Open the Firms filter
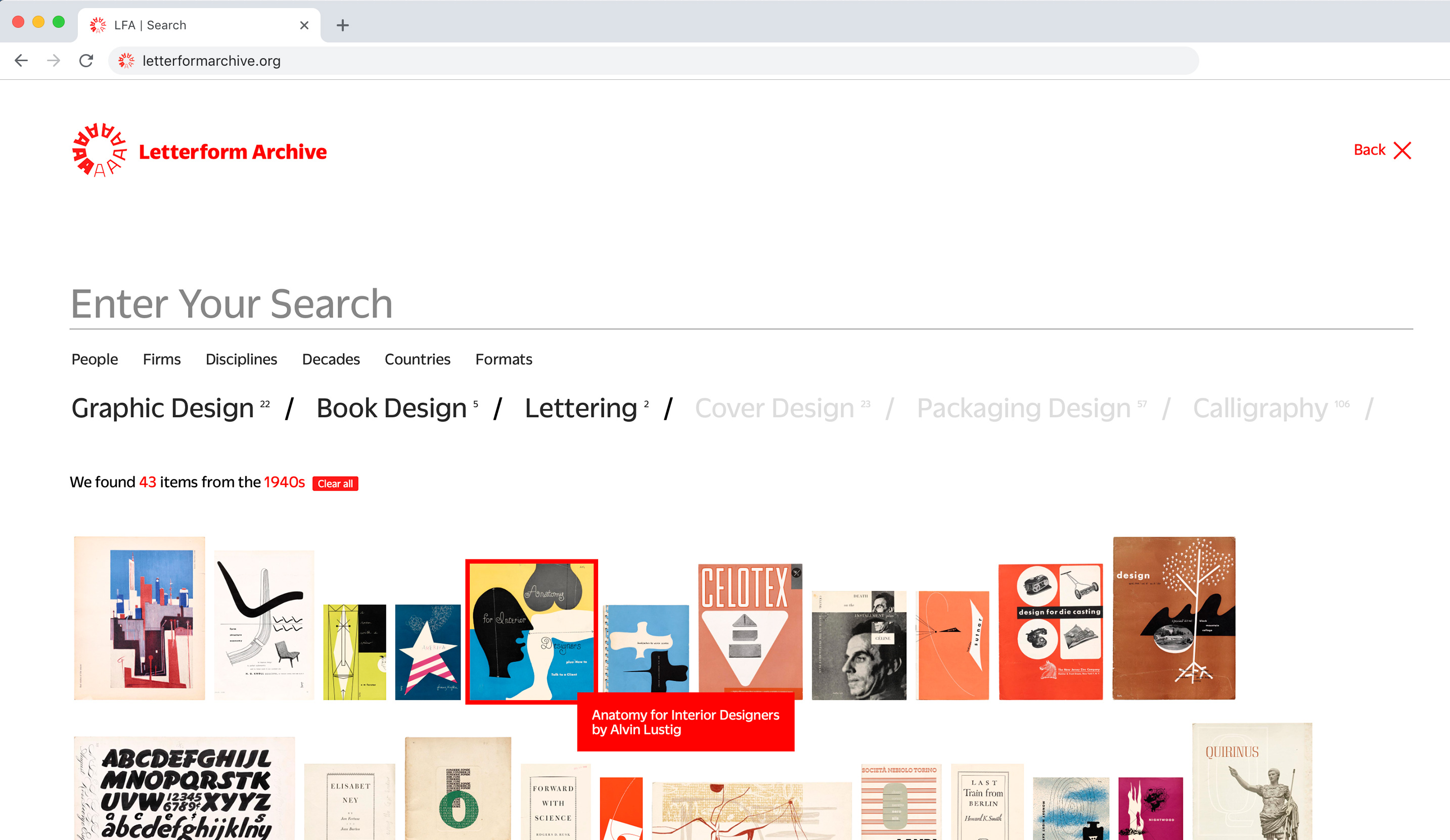Screen dimensions: 1450x840 [x=162, y=359]
